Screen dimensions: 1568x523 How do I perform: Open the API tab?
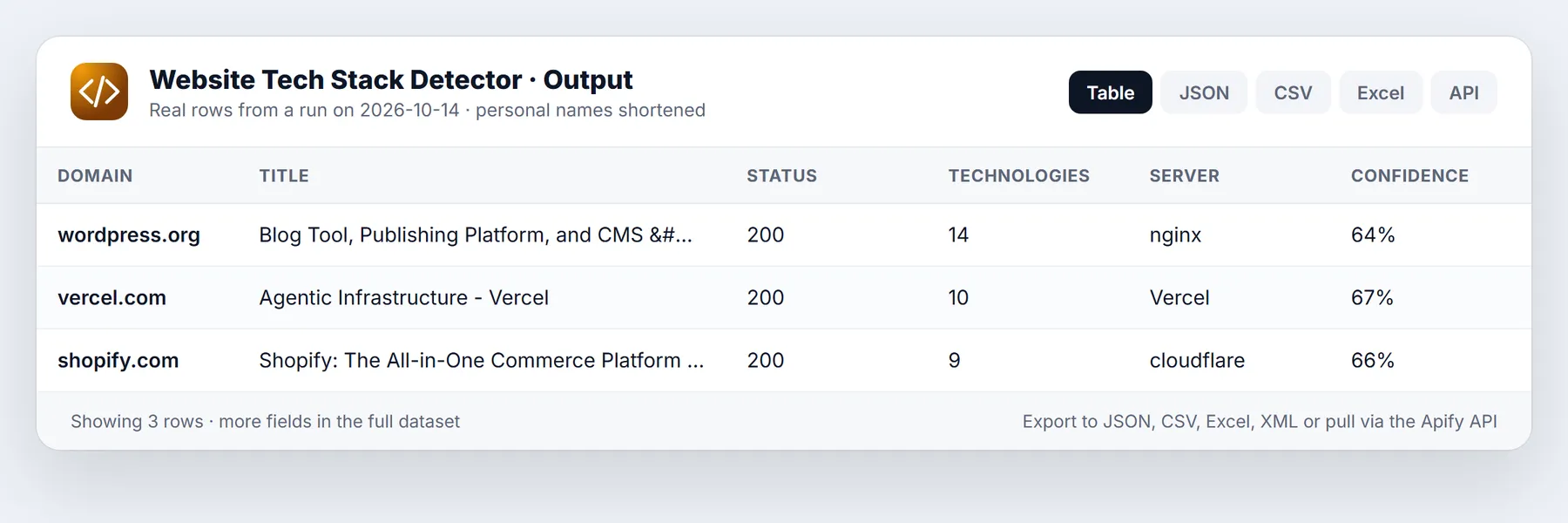(1464, 92)
